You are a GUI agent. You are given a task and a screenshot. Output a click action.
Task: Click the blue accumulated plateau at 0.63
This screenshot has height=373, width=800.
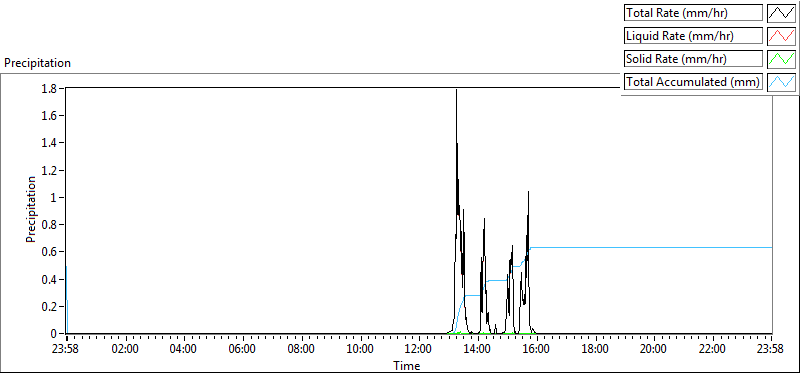point(651,247)
